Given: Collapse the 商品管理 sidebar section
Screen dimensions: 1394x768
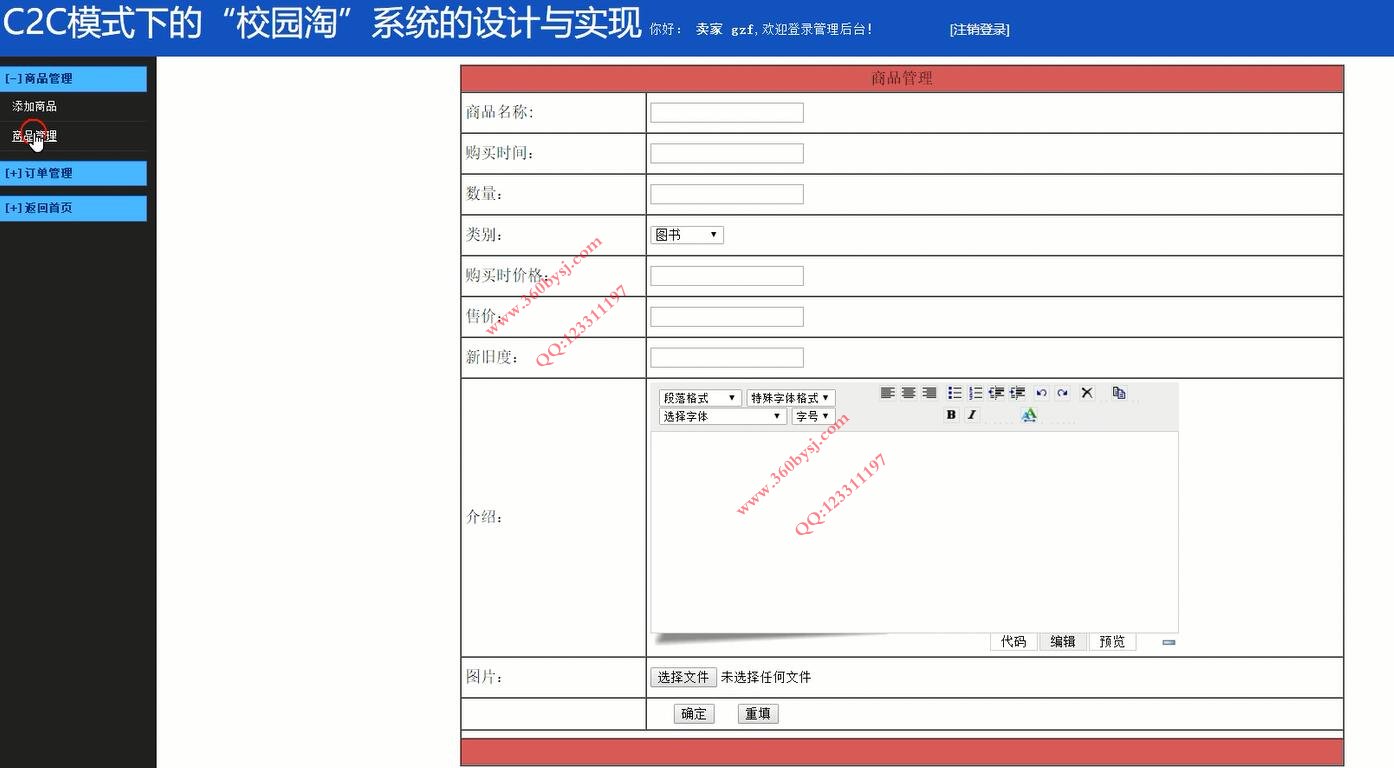Looking at the screenshot, I should pos(73,78).
